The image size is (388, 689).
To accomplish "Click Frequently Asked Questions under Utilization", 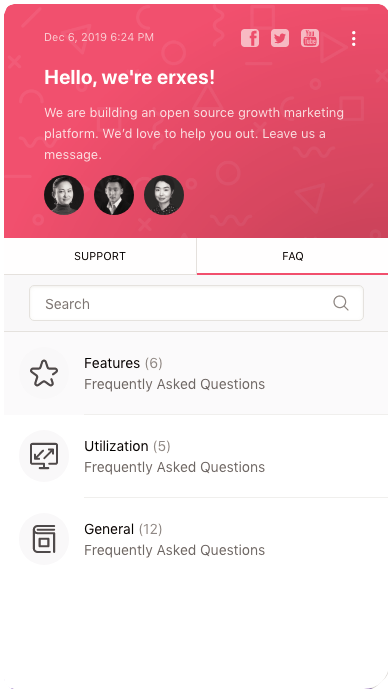I will [x=174, y=467].
